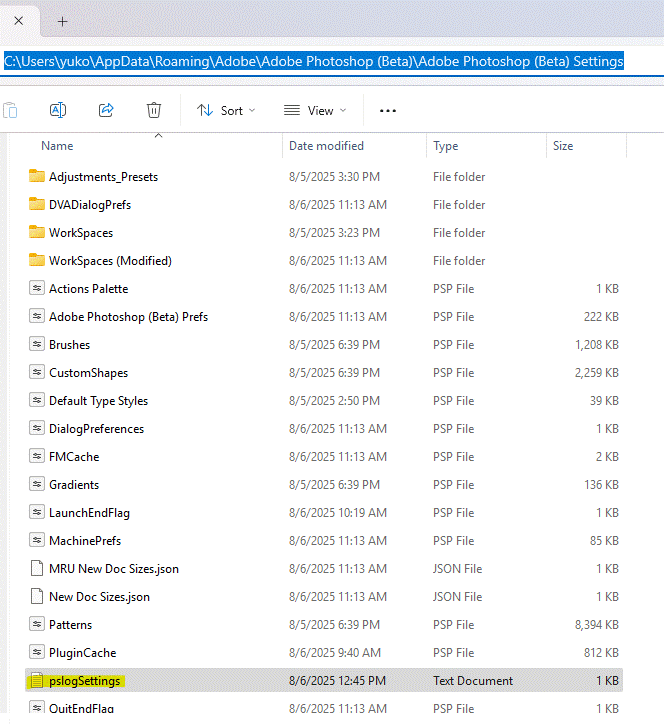Image resolution: width=664 pixels, height=724 pixels.
Task: Click the 812 KB size of PluginCache
Action: coord(601,653)
